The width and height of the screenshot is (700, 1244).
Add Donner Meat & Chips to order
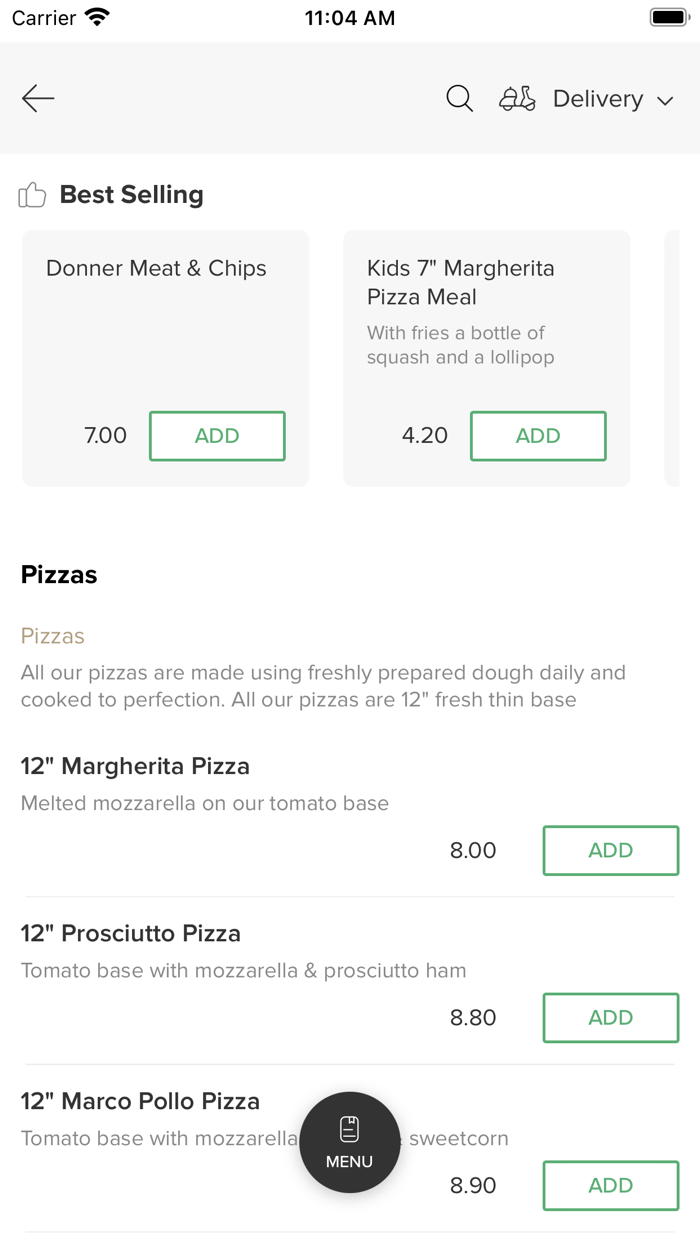217,436
